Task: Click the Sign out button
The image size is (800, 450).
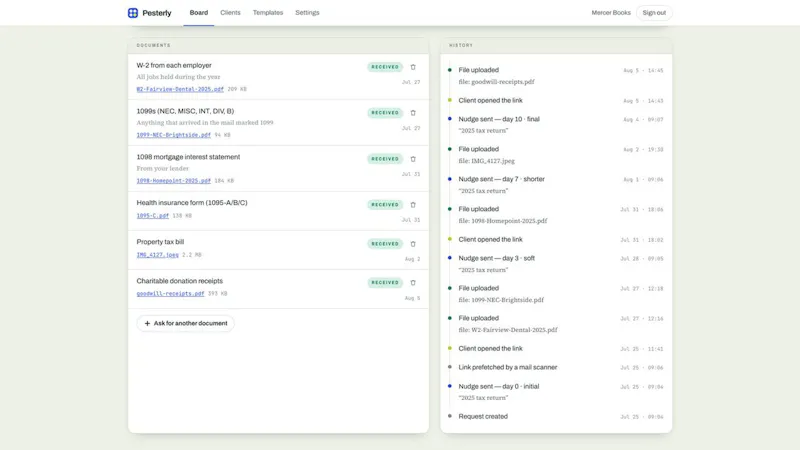Action: 654,13
